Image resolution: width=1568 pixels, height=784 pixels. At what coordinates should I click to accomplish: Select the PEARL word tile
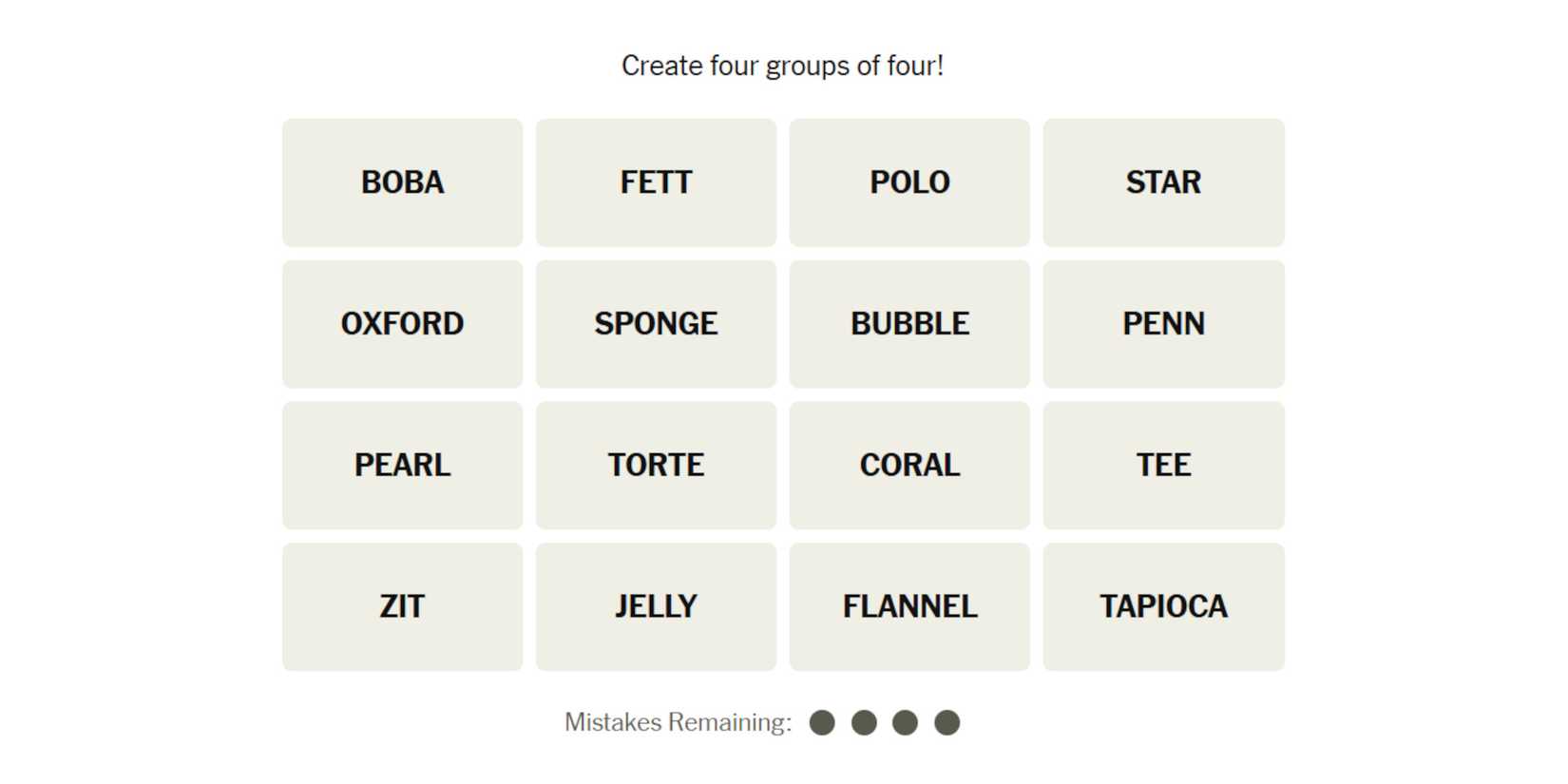coord(402,466)
